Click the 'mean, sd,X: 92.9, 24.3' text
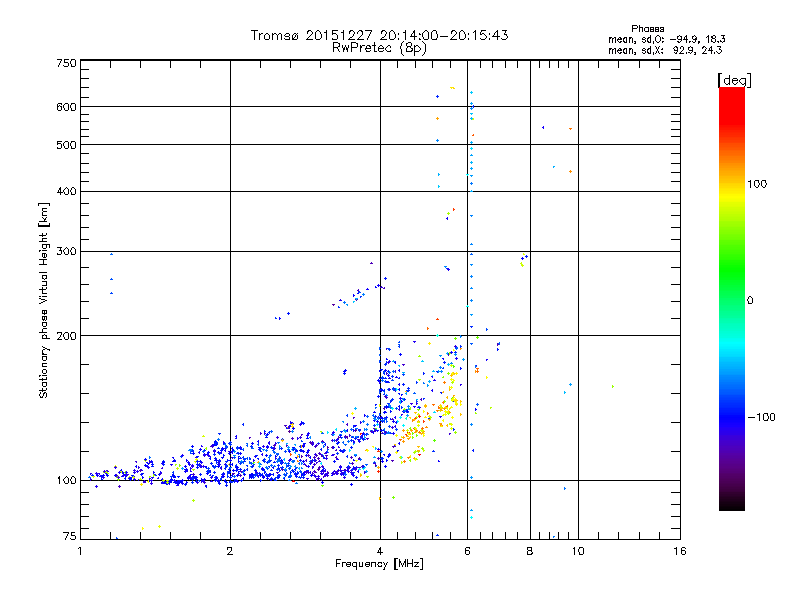Viewport: 800px width, 600px height. point(665,50)
